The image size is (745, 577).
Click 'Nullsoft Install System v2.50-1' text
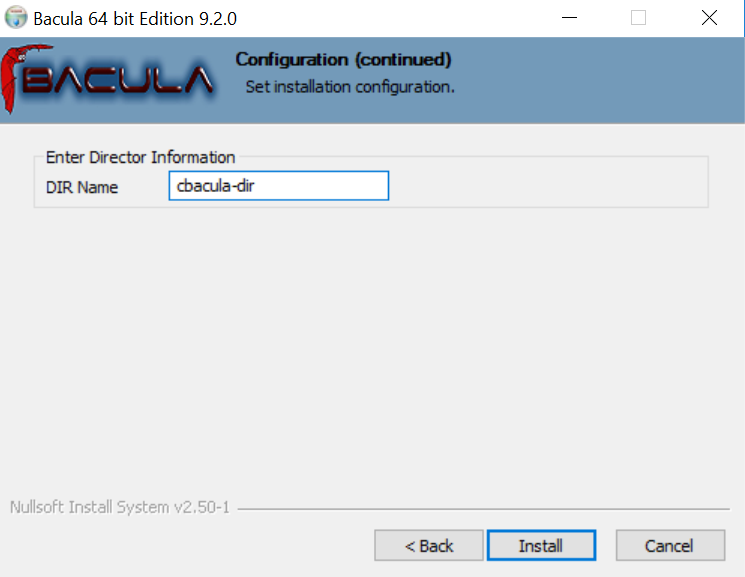click(x=120, y=507)
